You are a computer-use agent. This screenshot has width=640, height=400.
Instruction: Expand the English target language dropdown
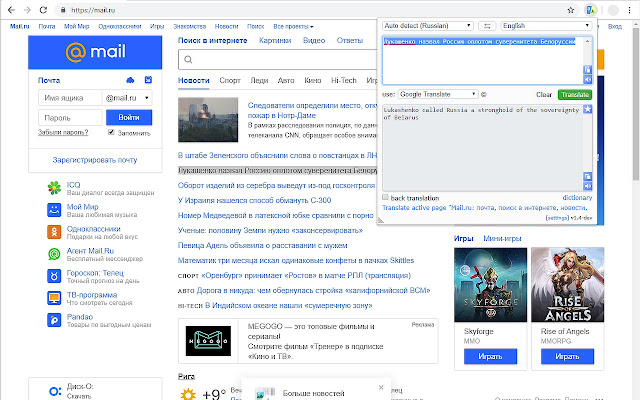pos(545,24)
